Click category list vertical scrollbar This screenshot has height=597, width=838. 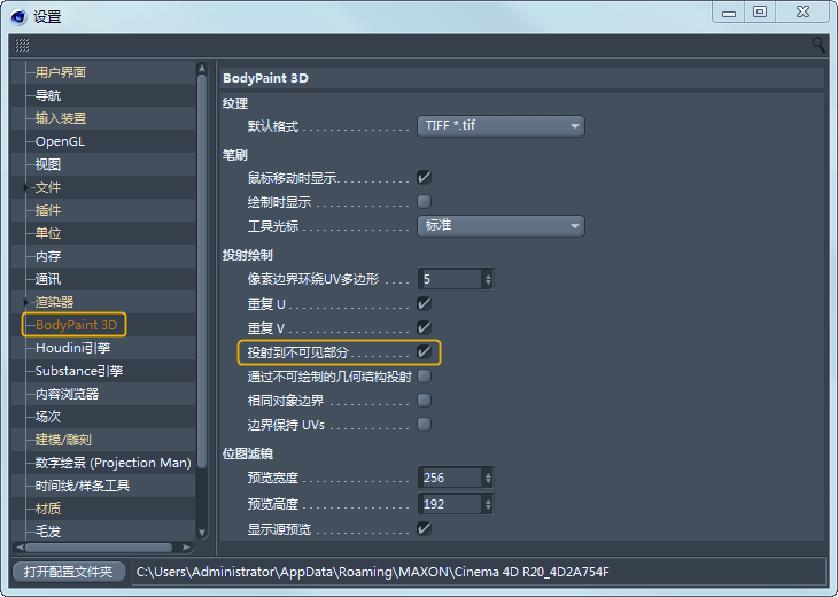pyautogui.click(x=202, y=272)
